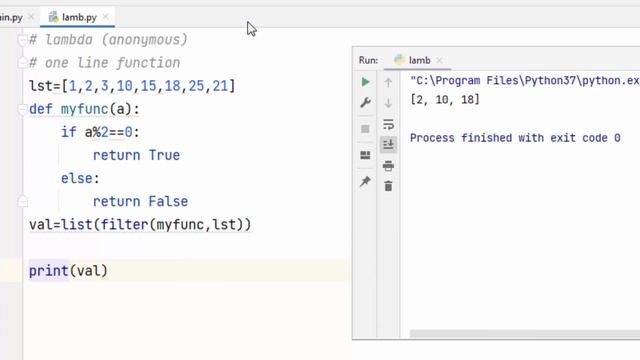This screenshot has width=640, height=360.
Task: Click the 'return False' statement
Action: coord(140,201)
